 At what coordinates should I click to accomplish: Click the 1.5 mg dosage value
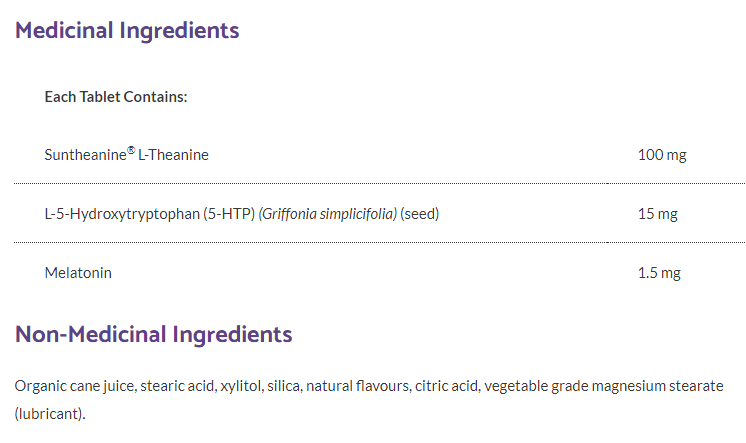[x=659, y=272]
